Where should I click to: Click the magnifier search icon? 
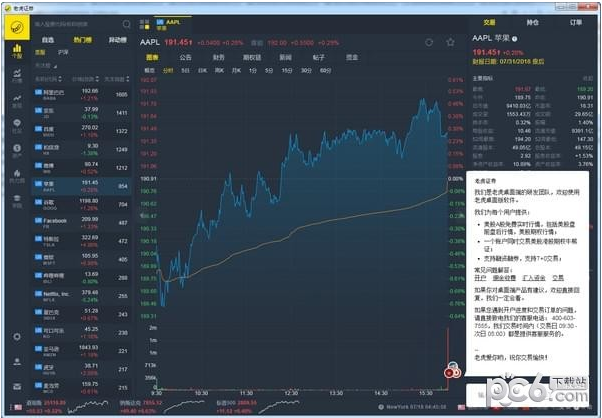tap(127, 24)
